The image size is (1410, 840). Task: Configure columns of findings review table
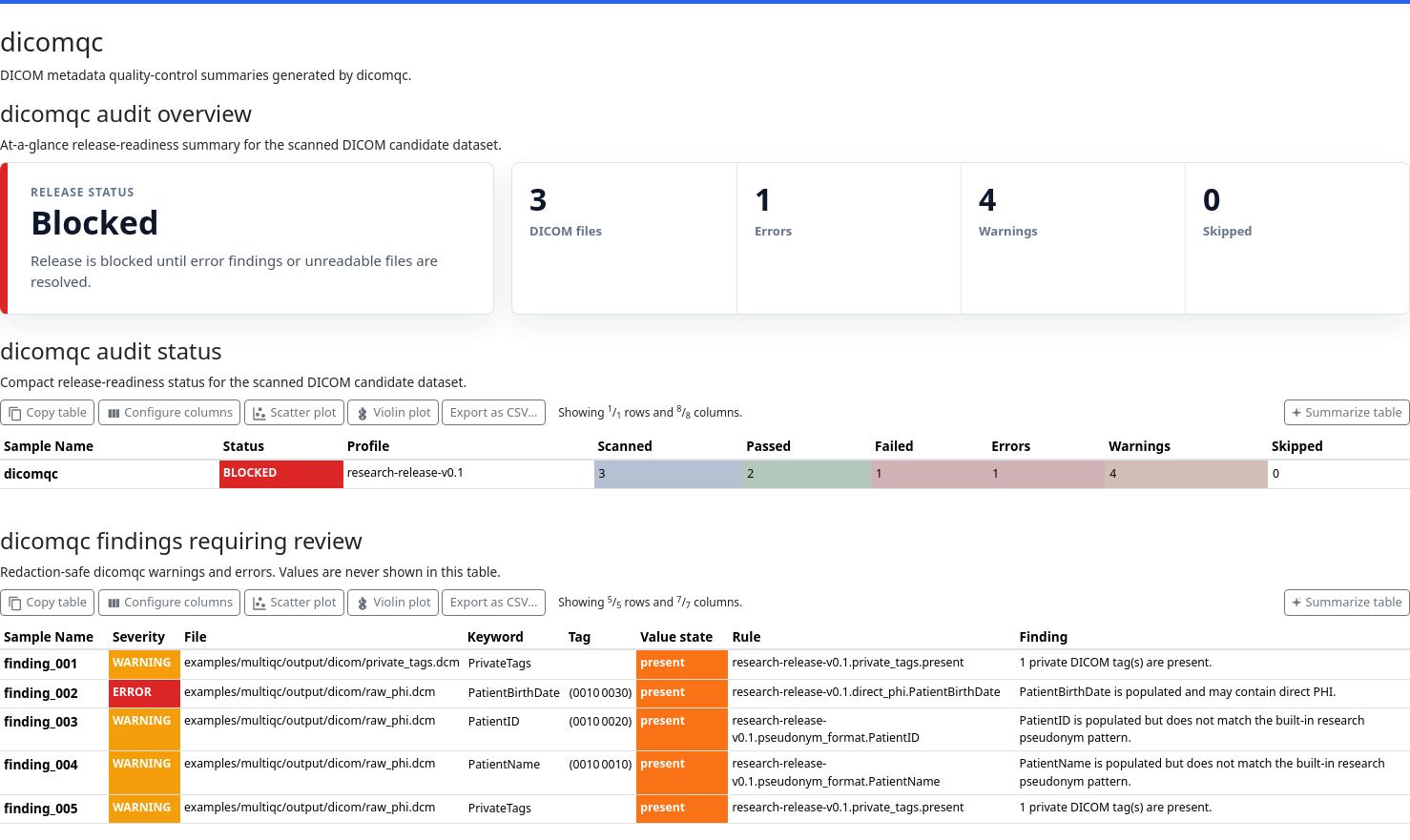pos(170,603)
